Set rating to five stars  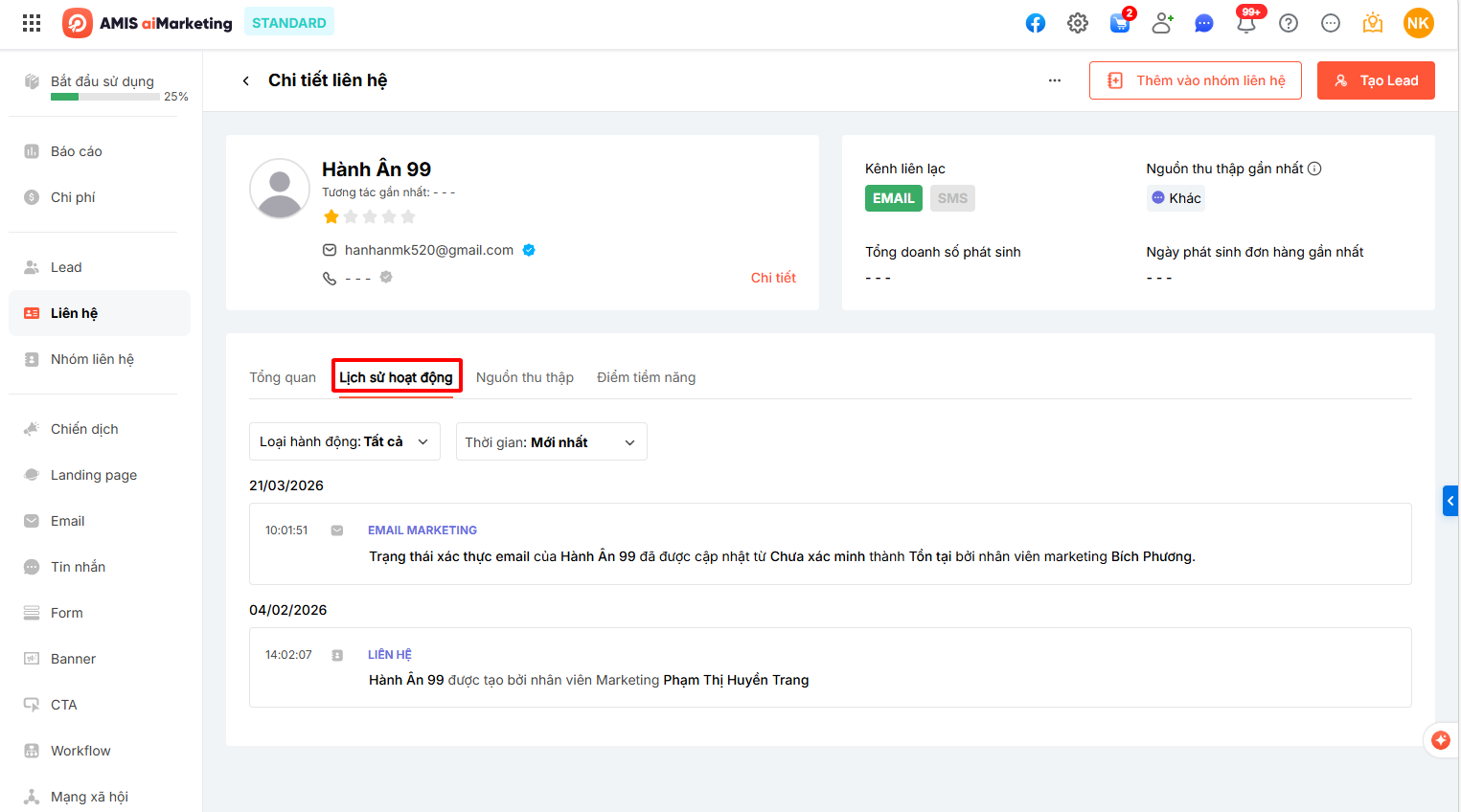tap(408, 217)
